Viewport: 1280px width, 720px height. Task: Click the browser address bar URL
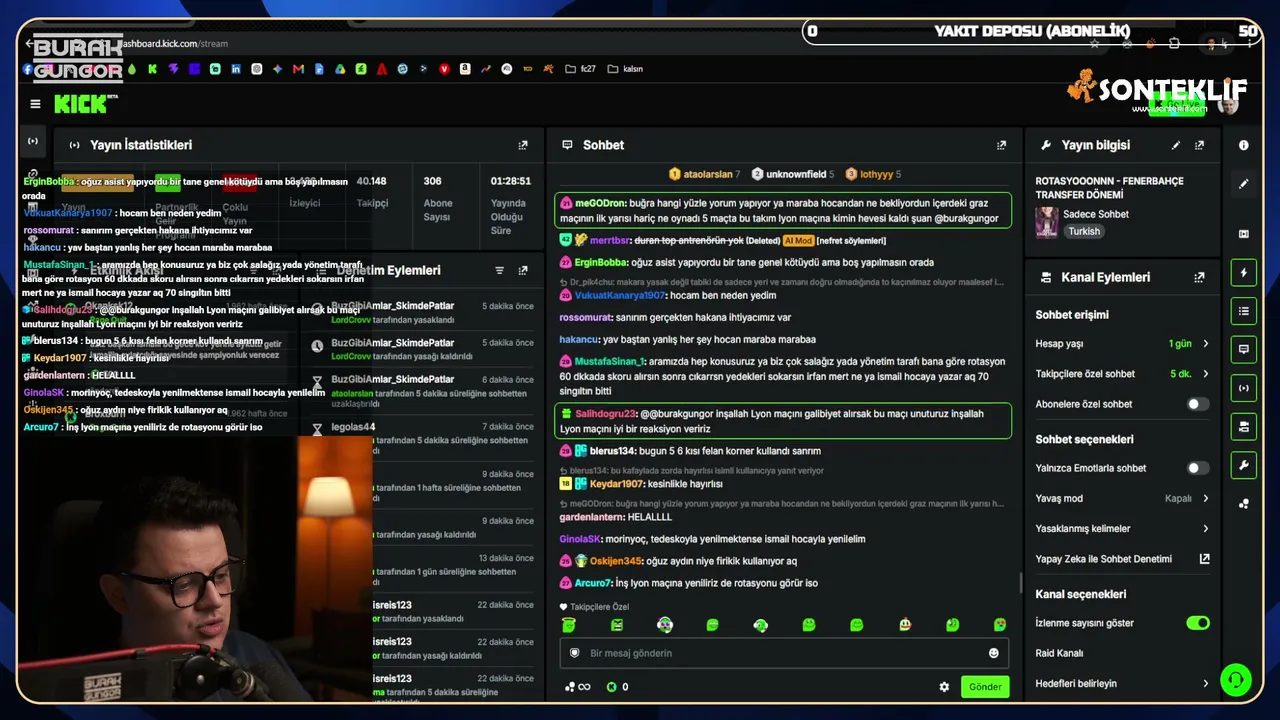click(175, 44)
